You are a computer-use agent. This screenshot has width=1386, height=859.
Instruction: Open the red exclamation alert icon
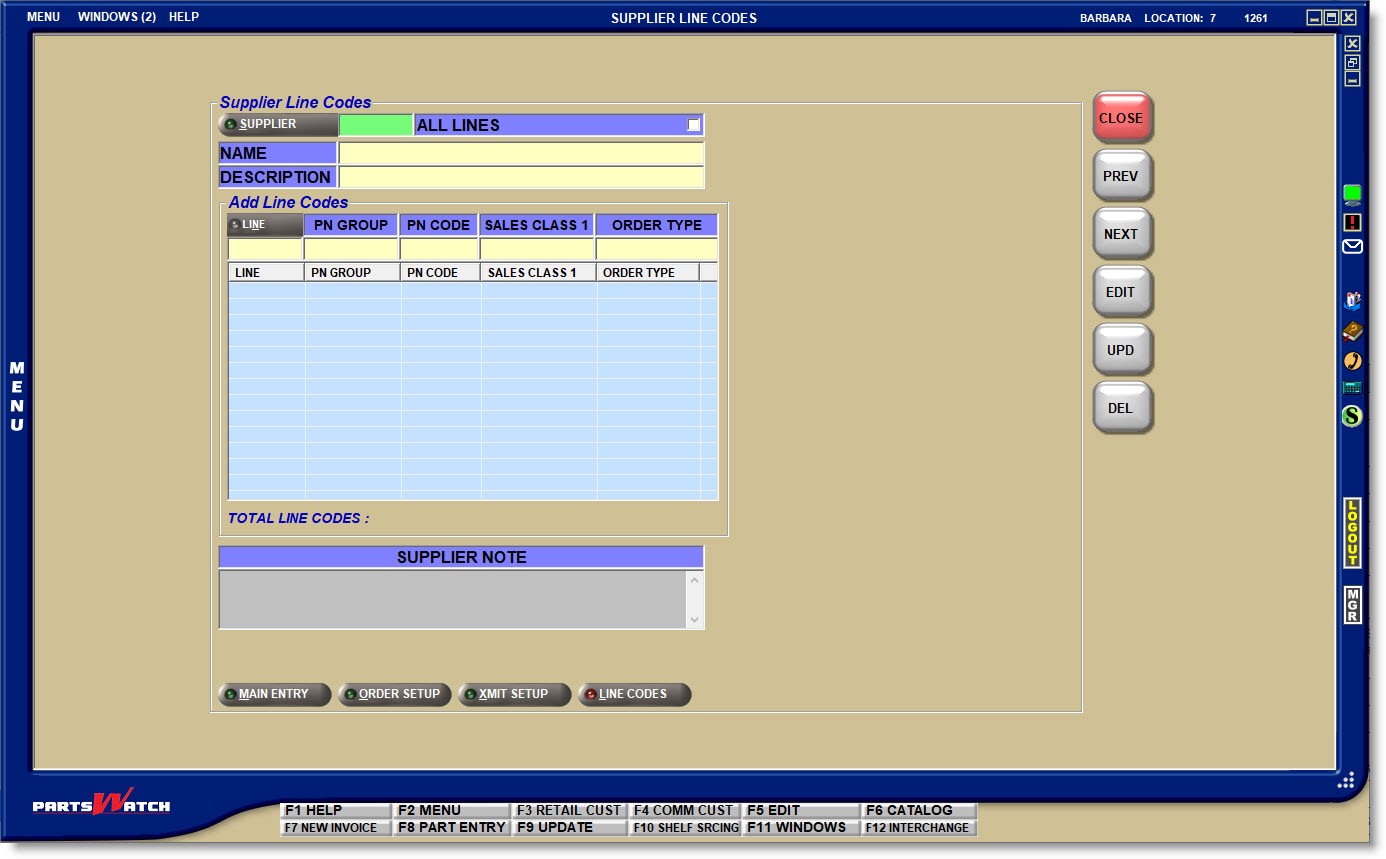1352,222
